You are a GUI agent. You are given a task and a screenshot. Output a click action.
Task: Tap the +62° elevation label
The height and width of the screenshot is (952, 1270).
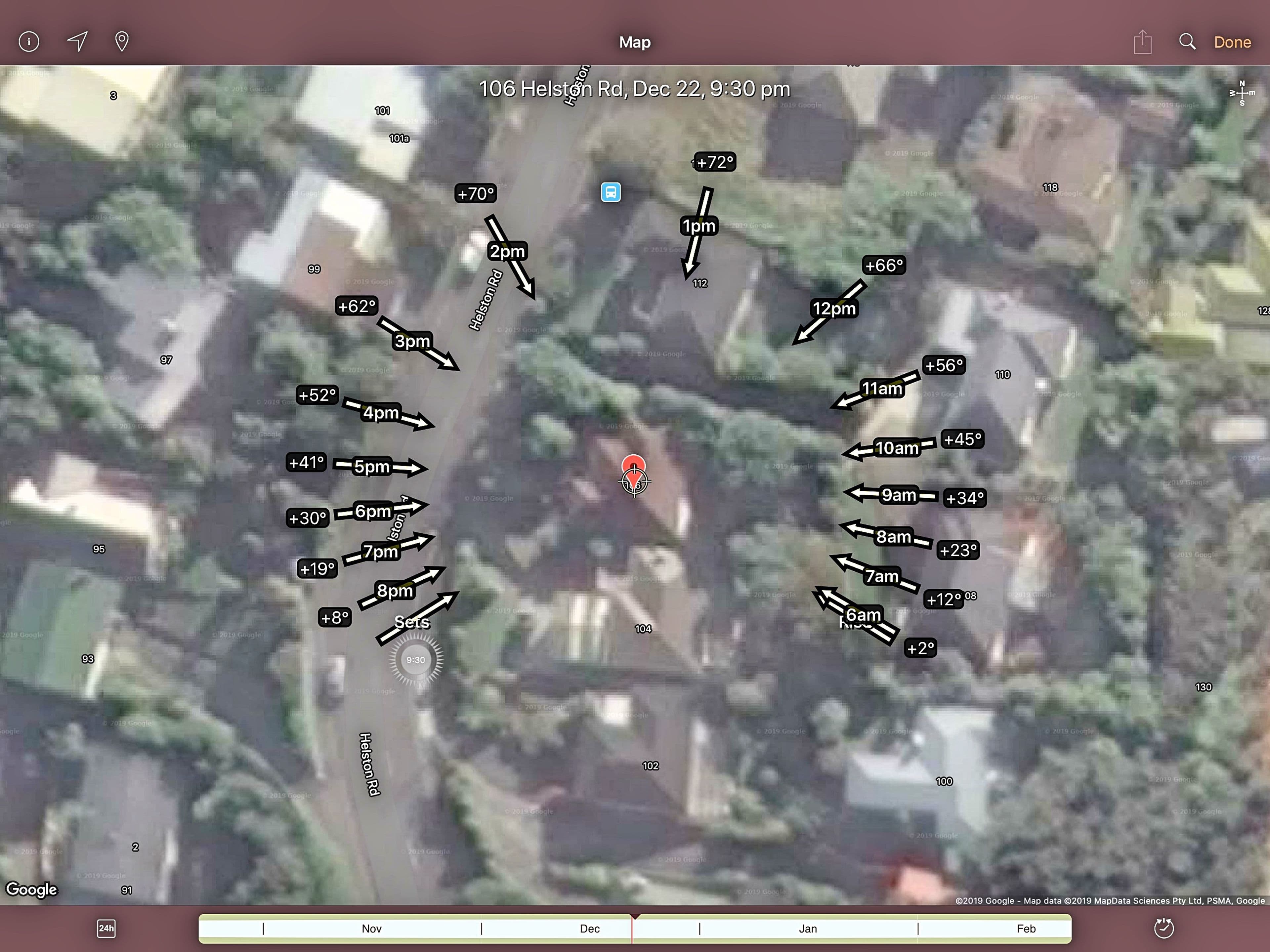[x=357, y=306]
